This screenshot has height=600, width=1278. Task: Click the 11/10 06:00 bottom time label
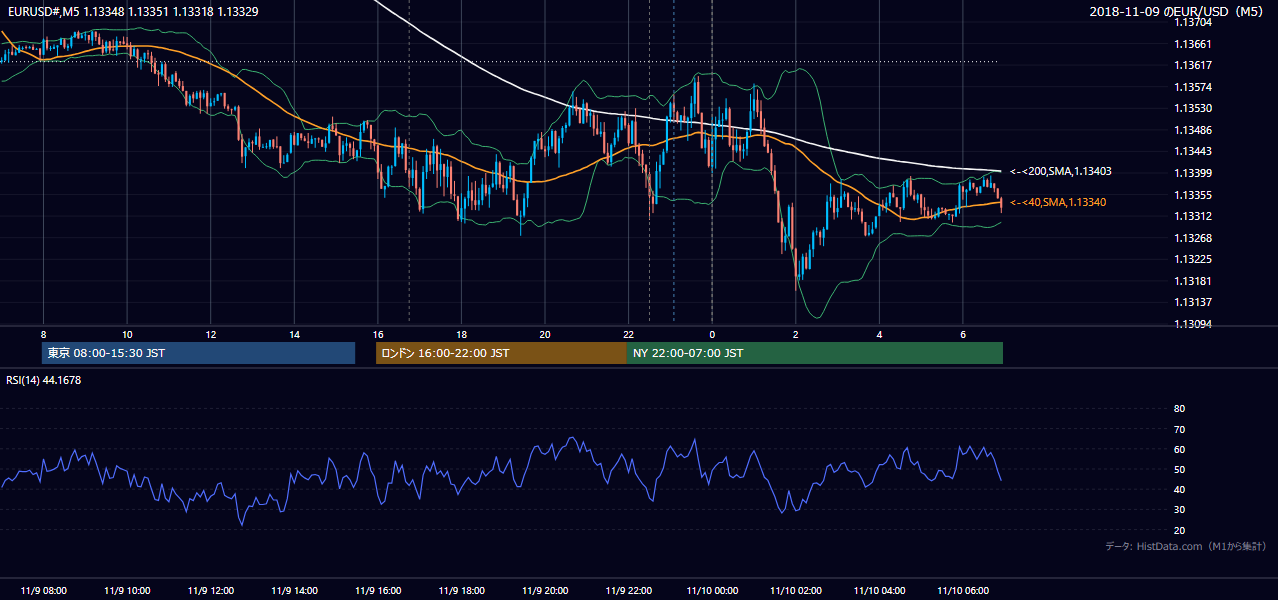963,591
